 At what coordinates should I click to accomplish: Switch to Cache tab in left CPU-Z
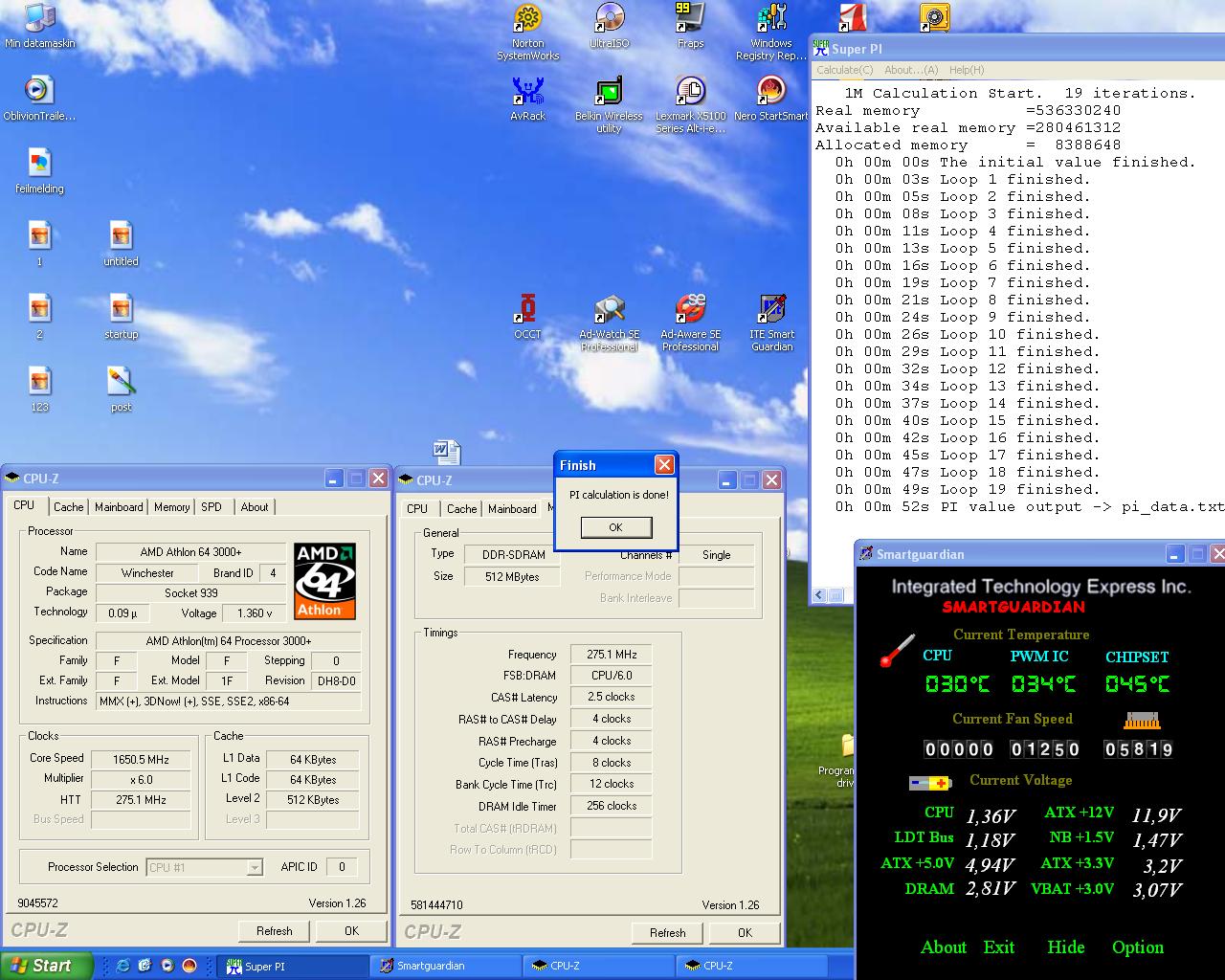[68, 507]
